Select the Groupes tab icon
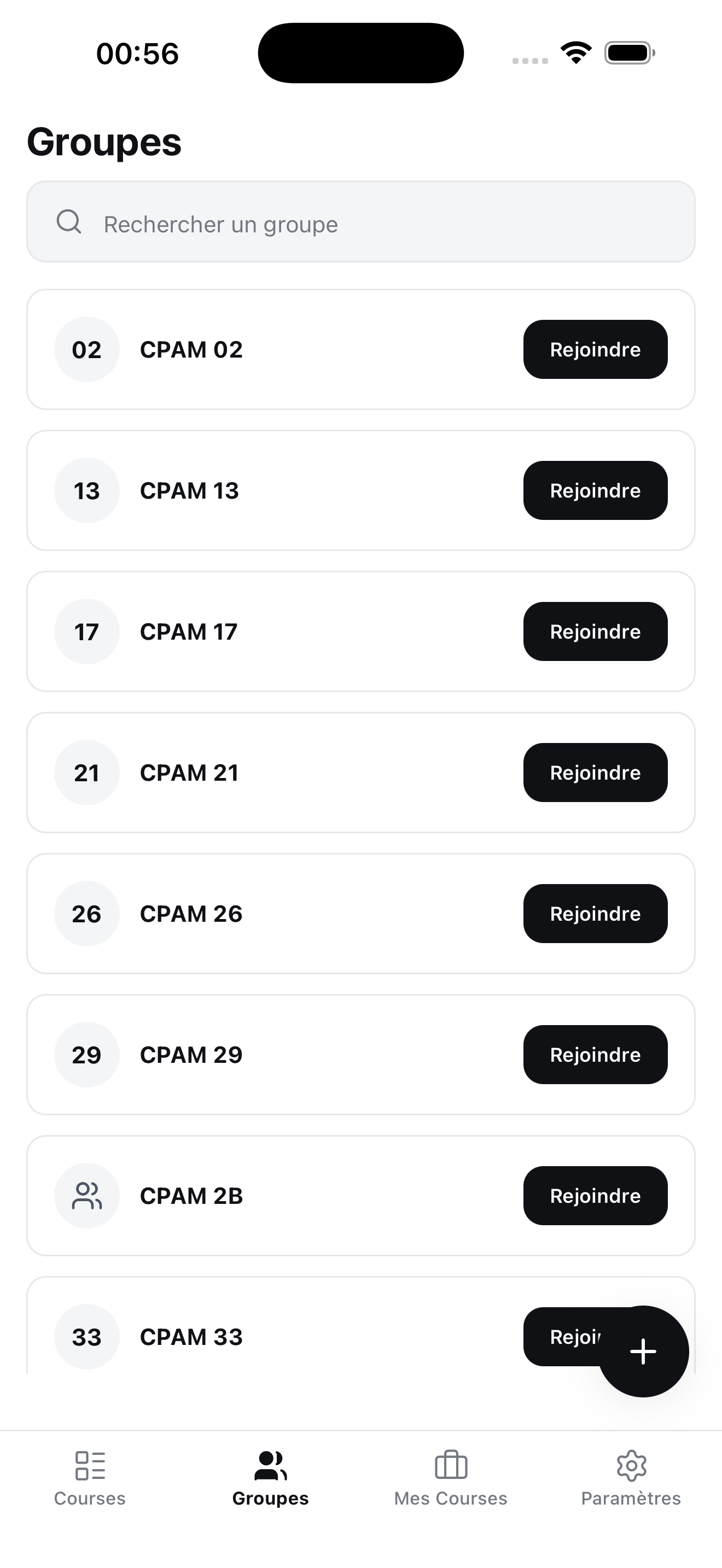Image resolution: width=722 pixels, height=1568 pixels. click(x=270, y=1466)
